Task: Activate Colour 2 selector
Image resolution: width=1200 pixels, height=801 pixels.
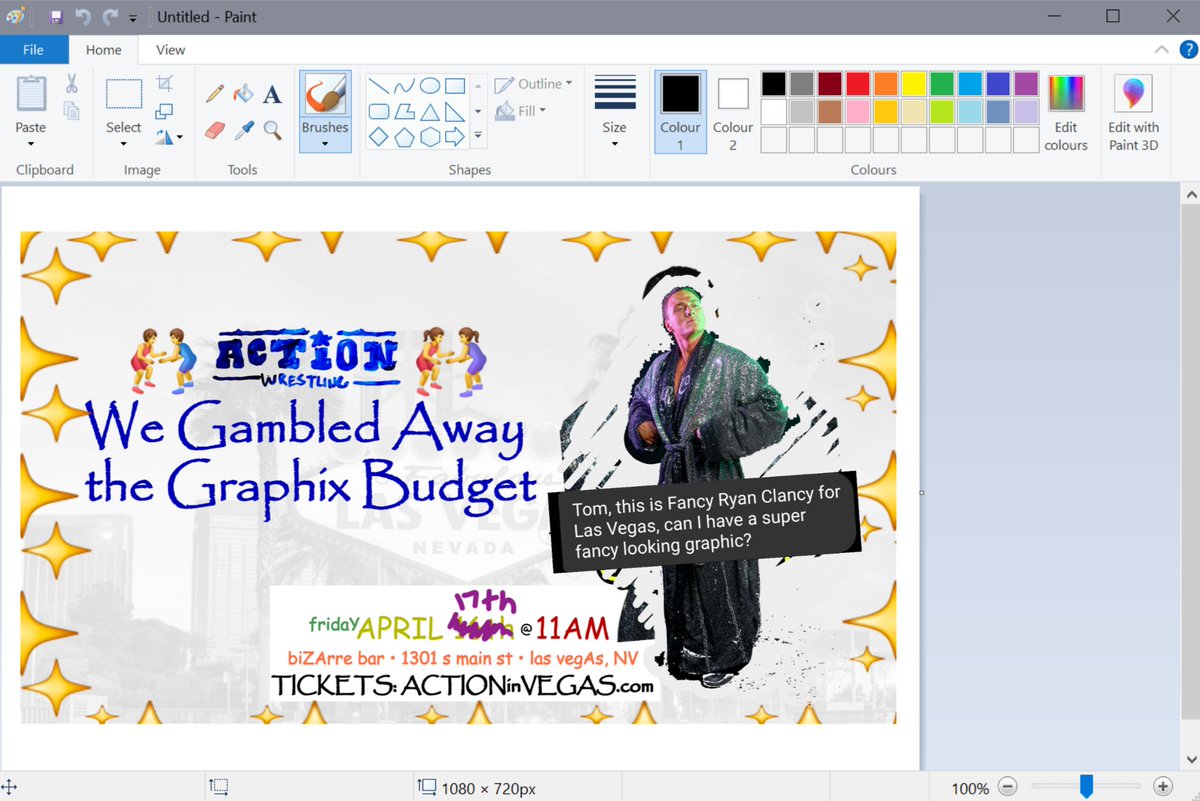Action: pos(733,112)
